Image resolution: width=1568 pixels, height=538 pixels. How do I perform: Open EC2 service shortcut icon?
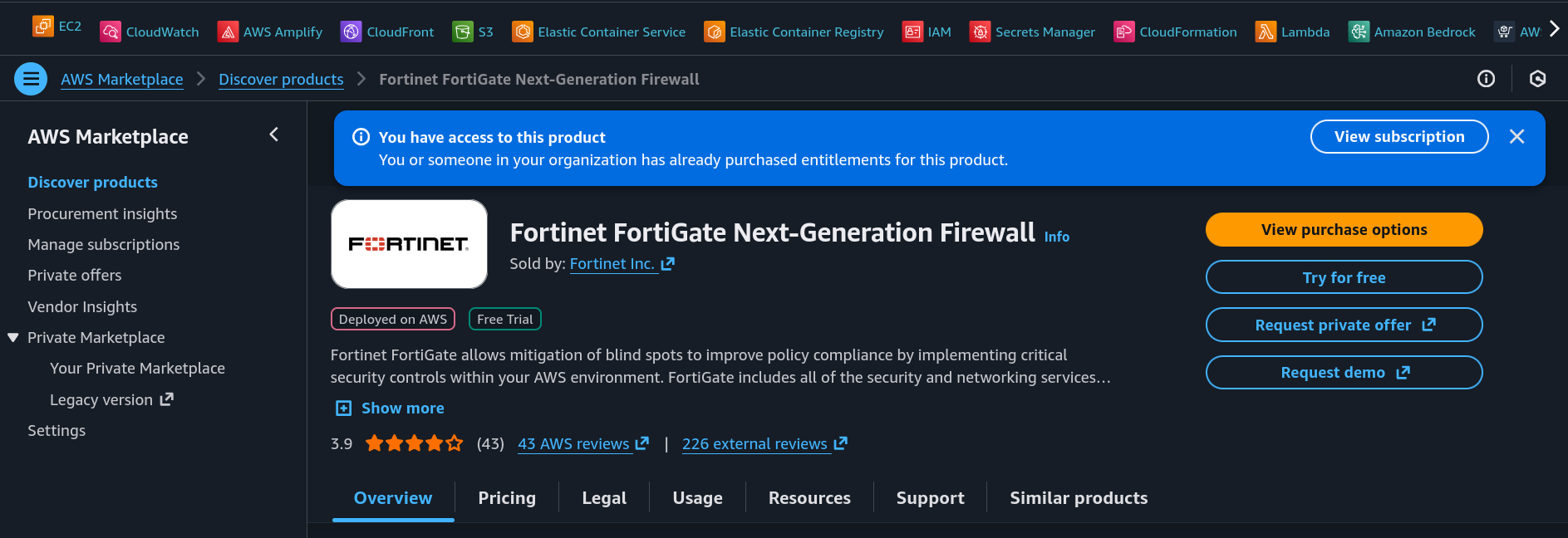tap(43, 27)
